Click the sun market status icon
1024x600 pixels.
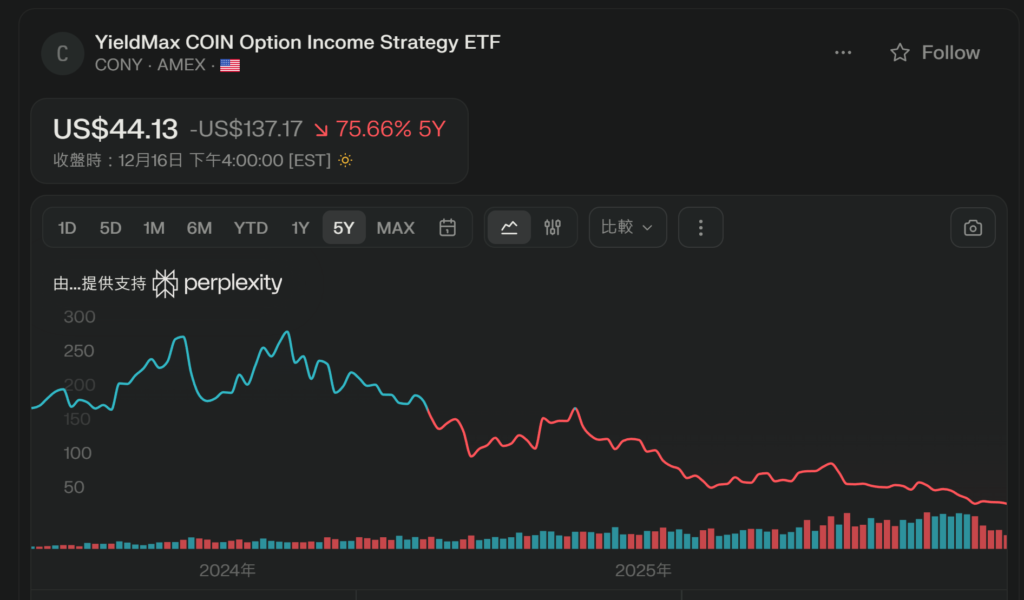[345, 160]
